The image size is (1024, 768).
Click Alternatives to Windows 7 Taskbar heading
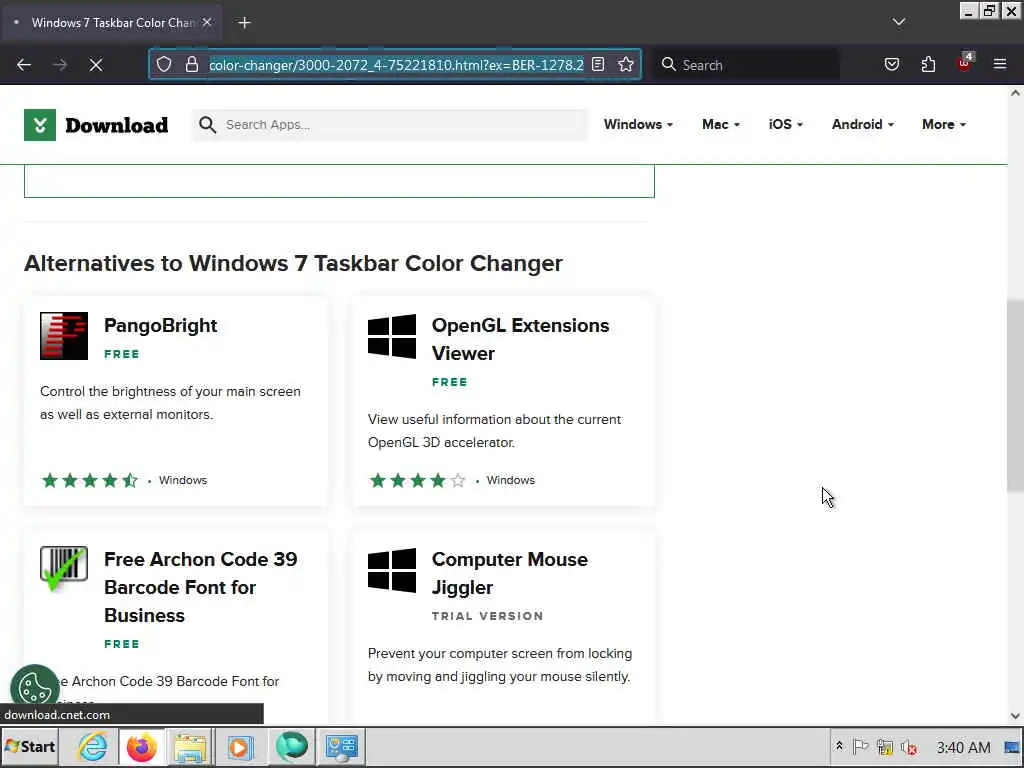pyautogui.click(x=293, y=263)
